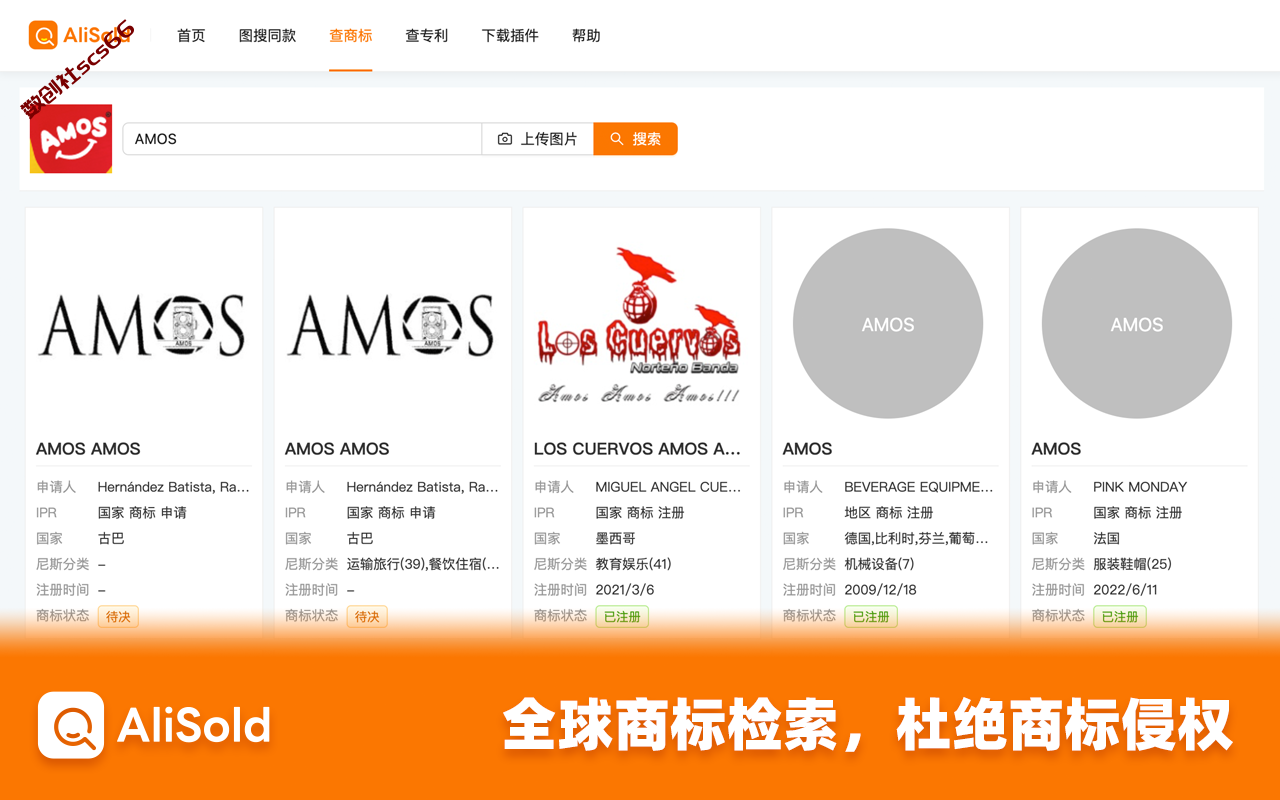Open the 首页 home tab
Screen dimensions: 1280x800
click(x=191, y=36)
